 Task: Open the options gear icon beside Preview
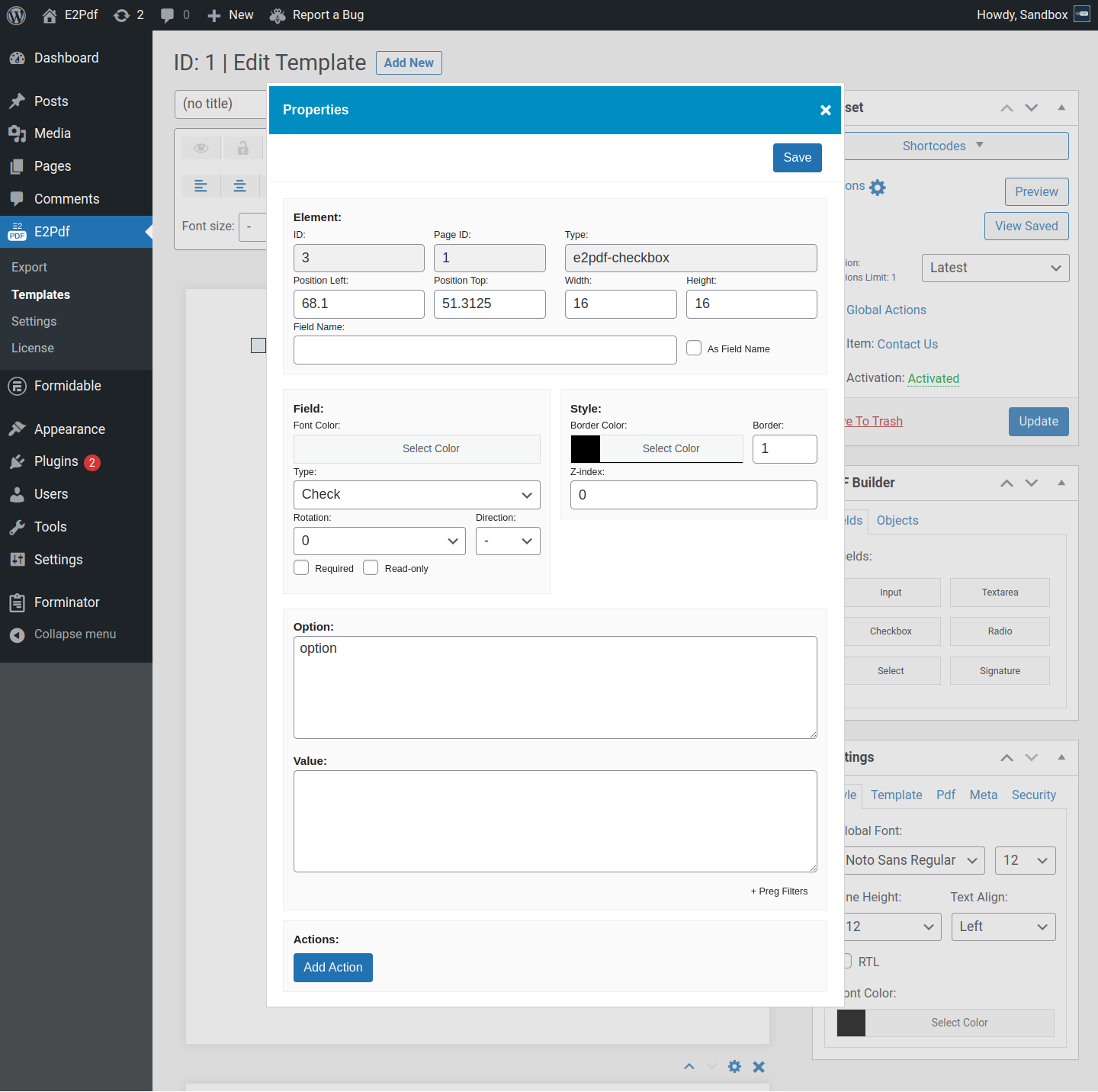(x=878, y=188)
